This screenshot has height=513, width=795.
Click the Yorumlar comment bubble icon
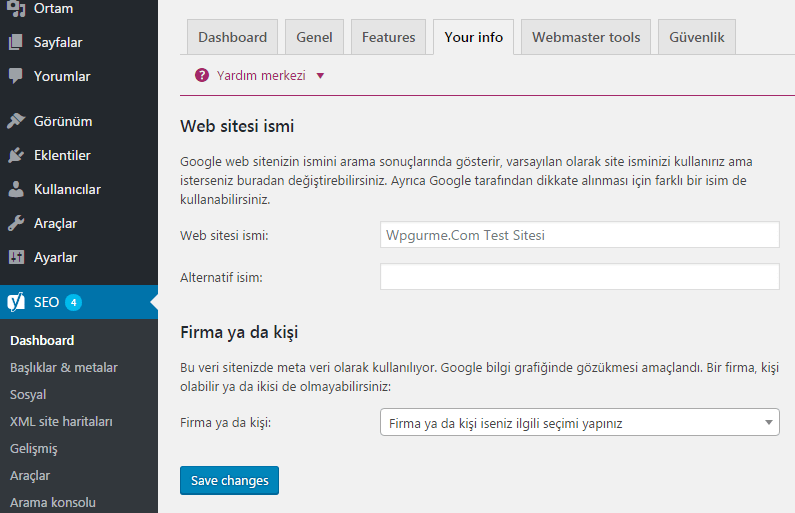pyautogui.click(x=16, y=76)
